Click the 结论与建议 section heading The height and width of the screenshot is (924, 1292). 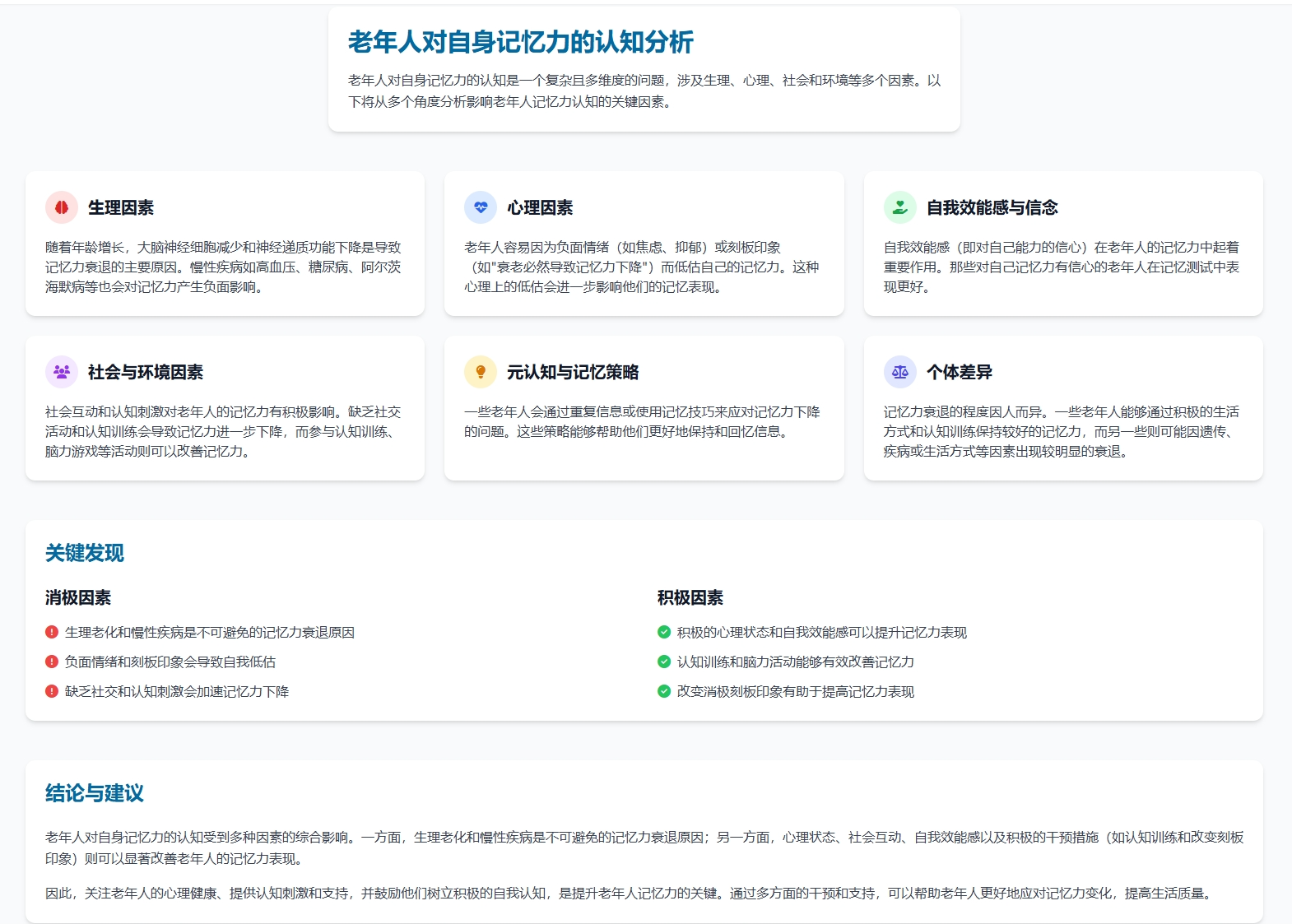[95, 793]
